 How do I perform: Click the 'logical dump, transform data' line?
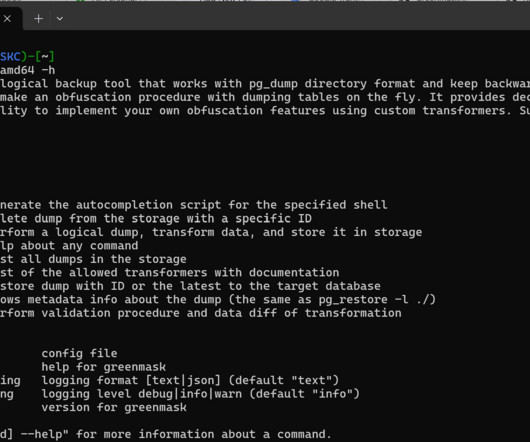[211, 232]
